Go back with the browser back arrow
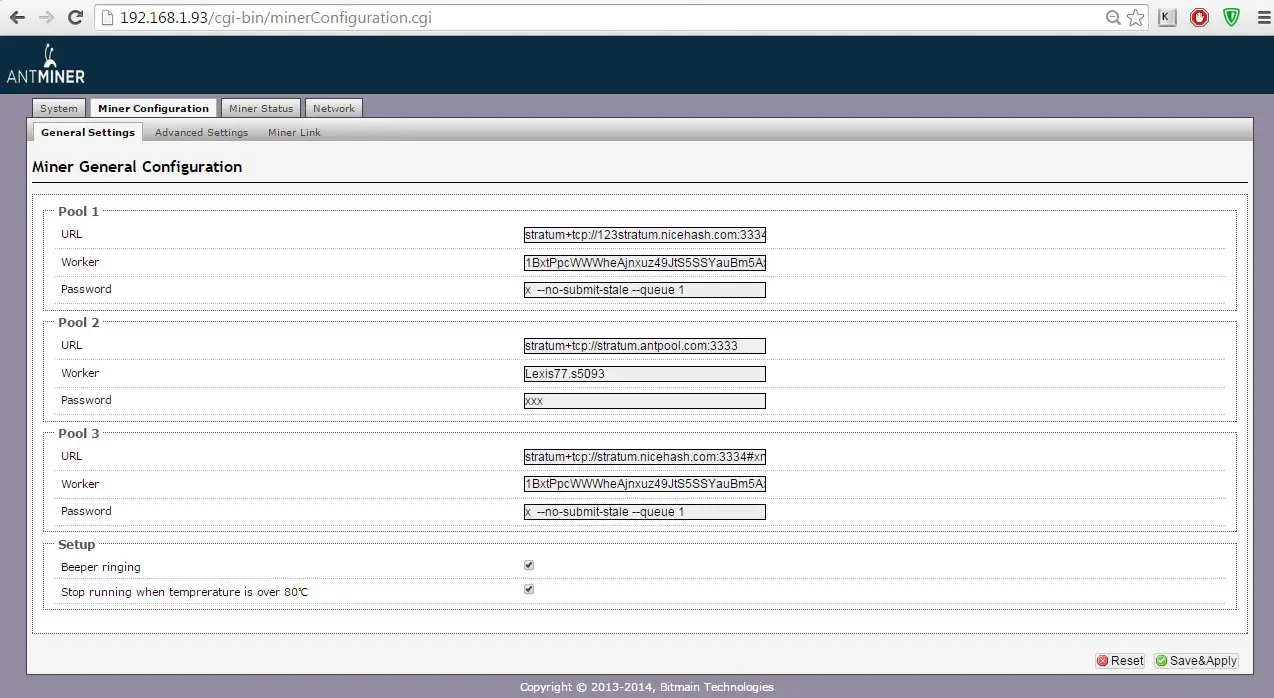 (17, 17)
